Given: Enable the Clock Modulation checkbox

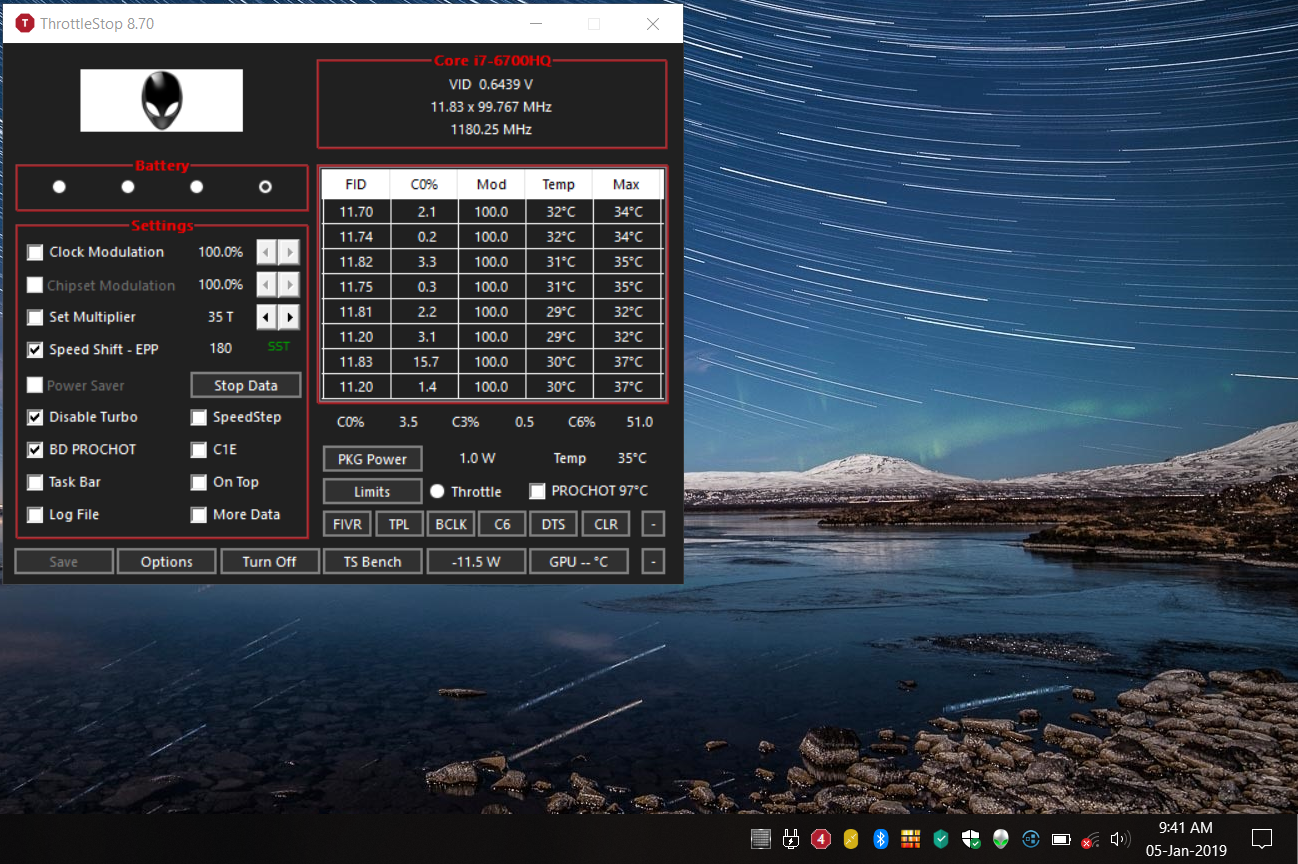Looking at the screenshot, I should (35, 252).
